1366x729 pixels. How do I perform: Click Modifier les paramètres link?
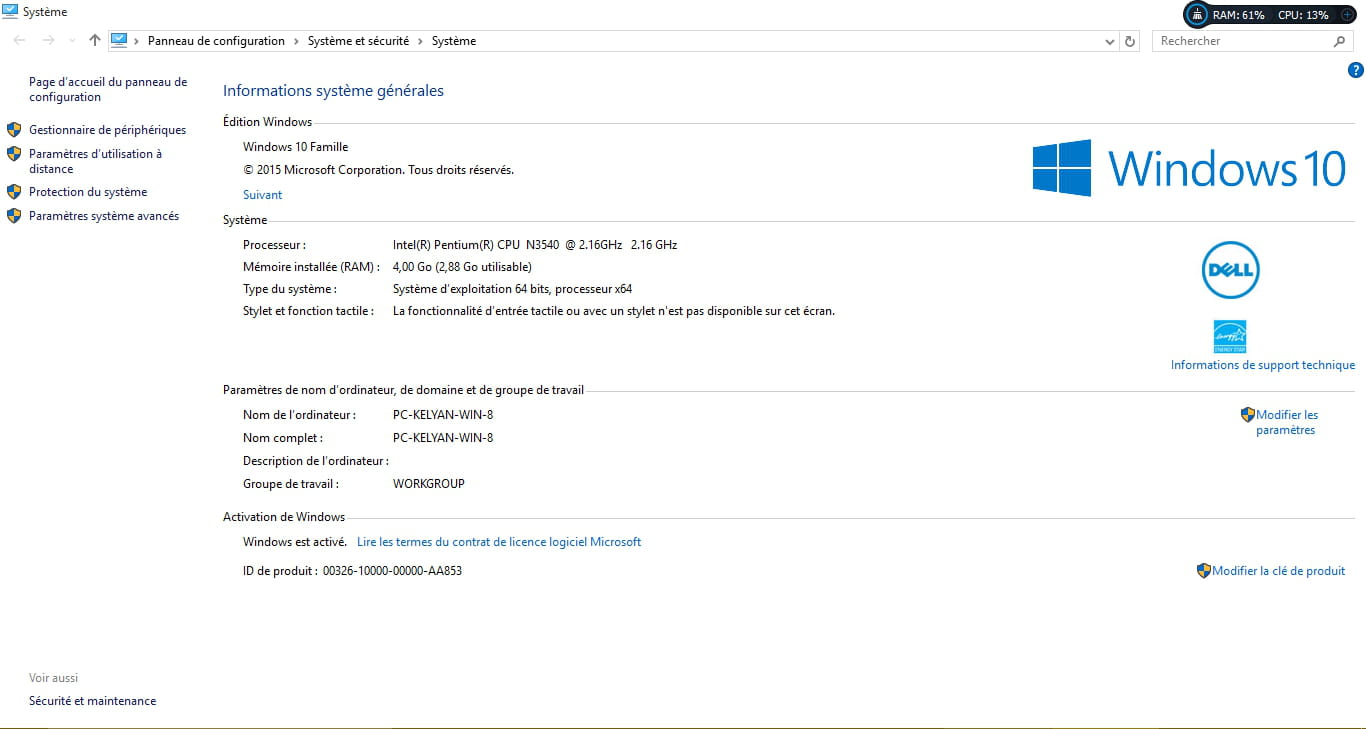click(x=1287, y=422)
